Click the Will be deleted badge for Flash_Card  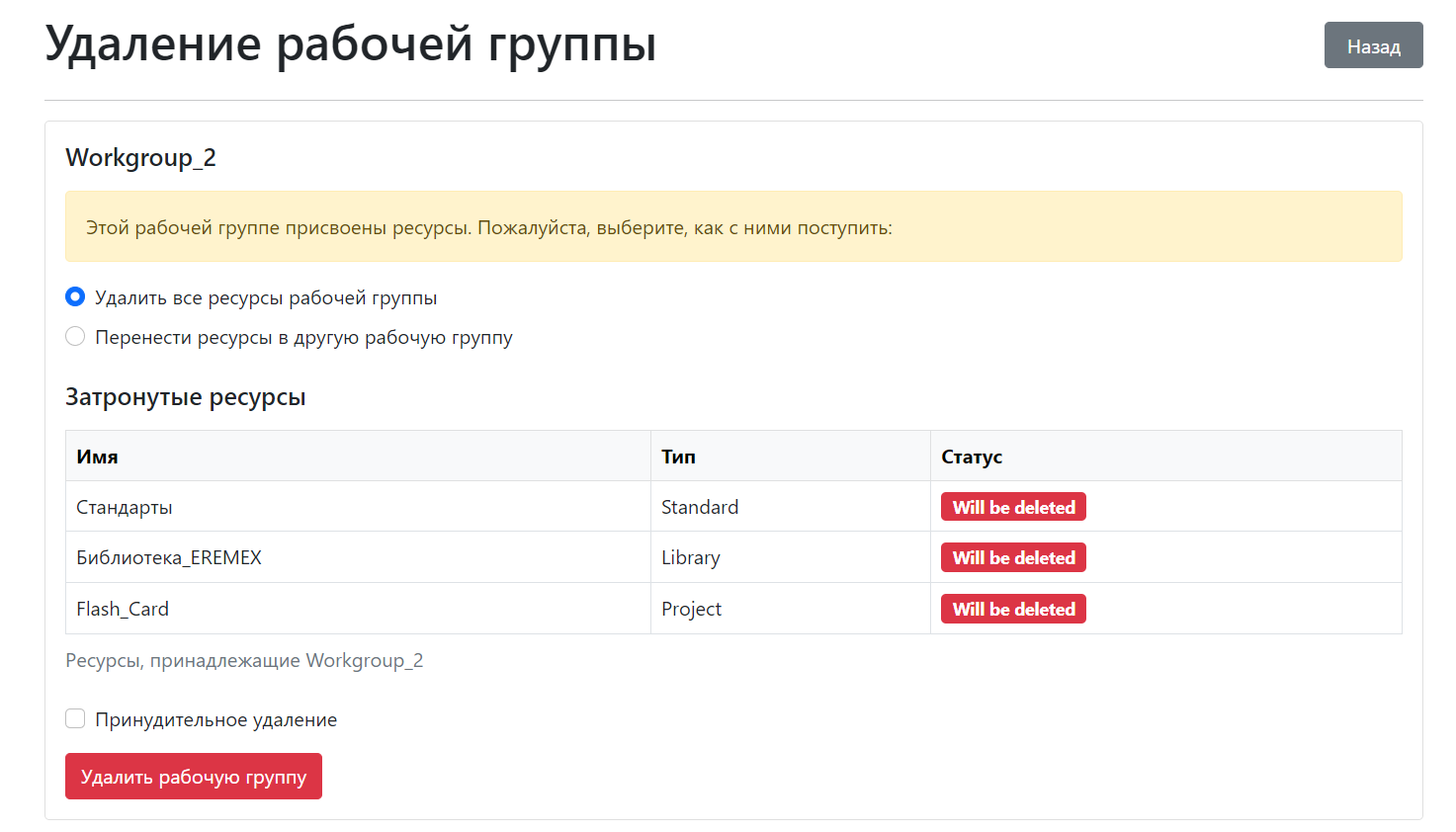[1013, 608]
